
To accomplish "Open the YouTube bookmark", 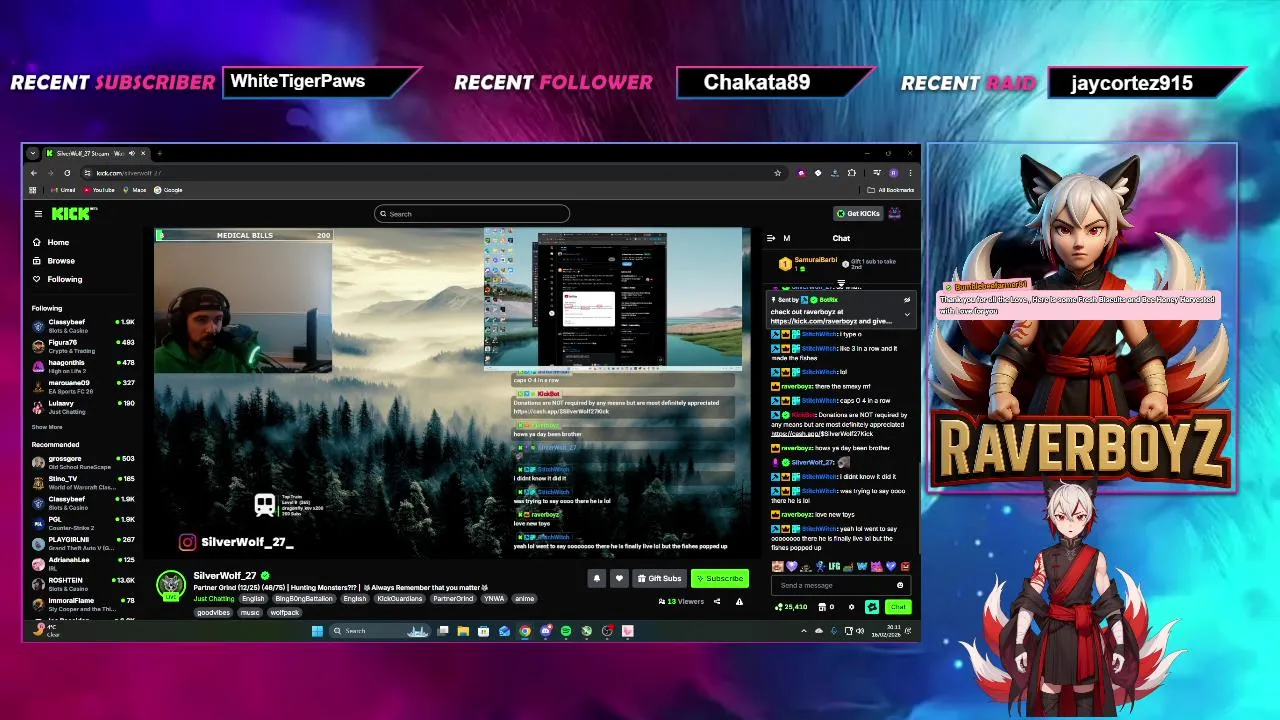I will (99, 190).
